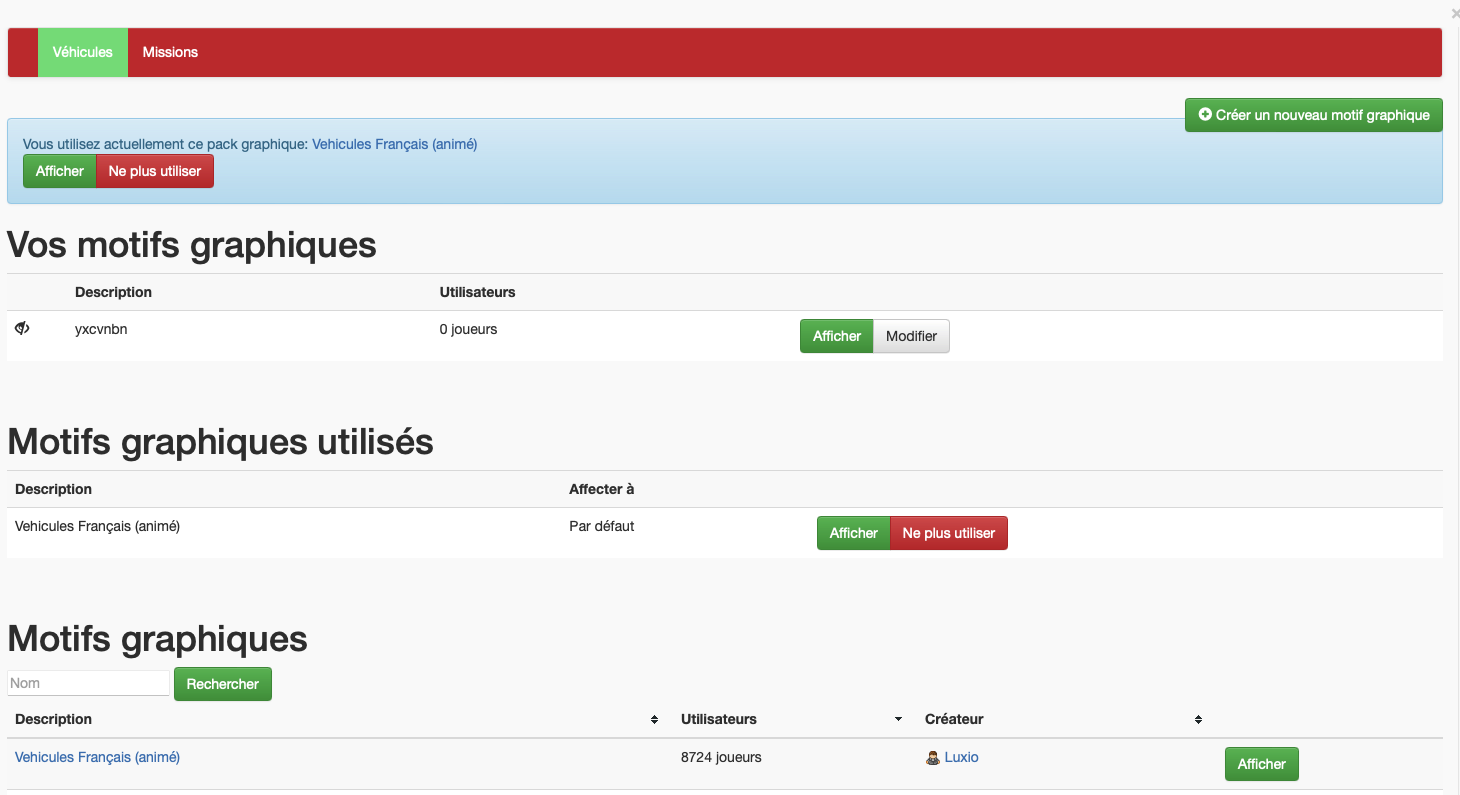Open the Missions tab

pyautogui.click(x=170, y=52)
